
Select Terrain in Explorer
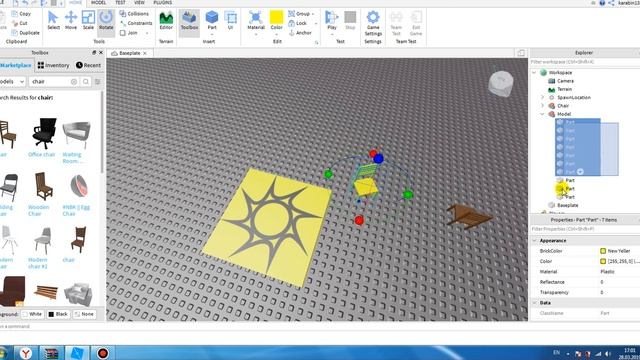[x=564, y=89]
